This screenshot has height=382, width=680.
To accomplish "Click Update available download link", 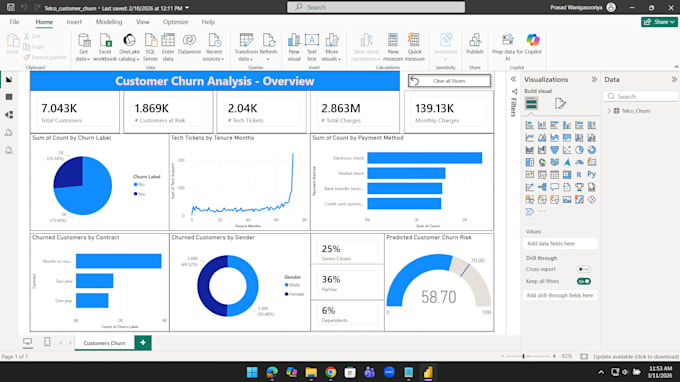I will (x=636, y=356).
